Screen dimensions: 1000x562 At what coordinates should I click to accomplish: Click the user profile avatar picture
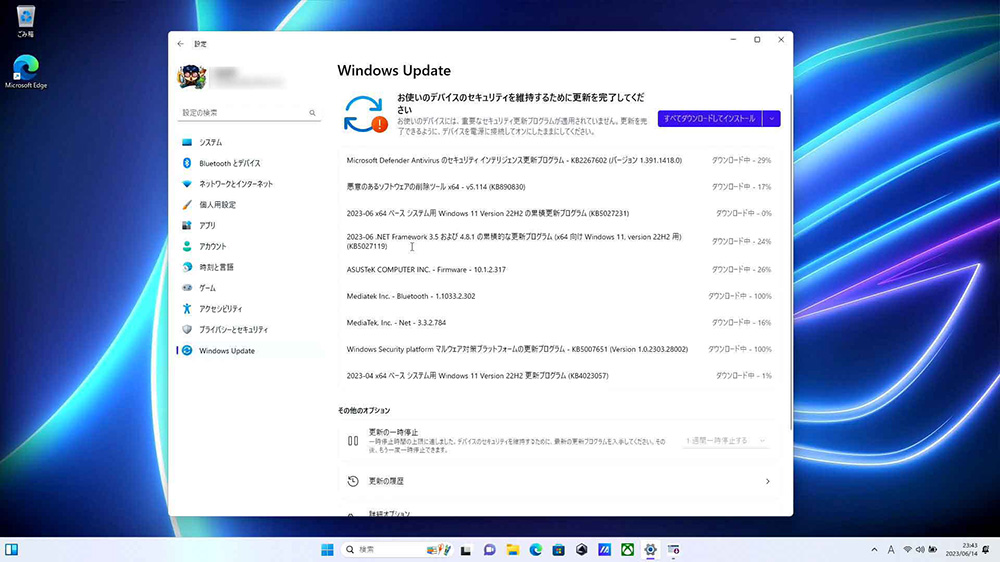(191, 77)
